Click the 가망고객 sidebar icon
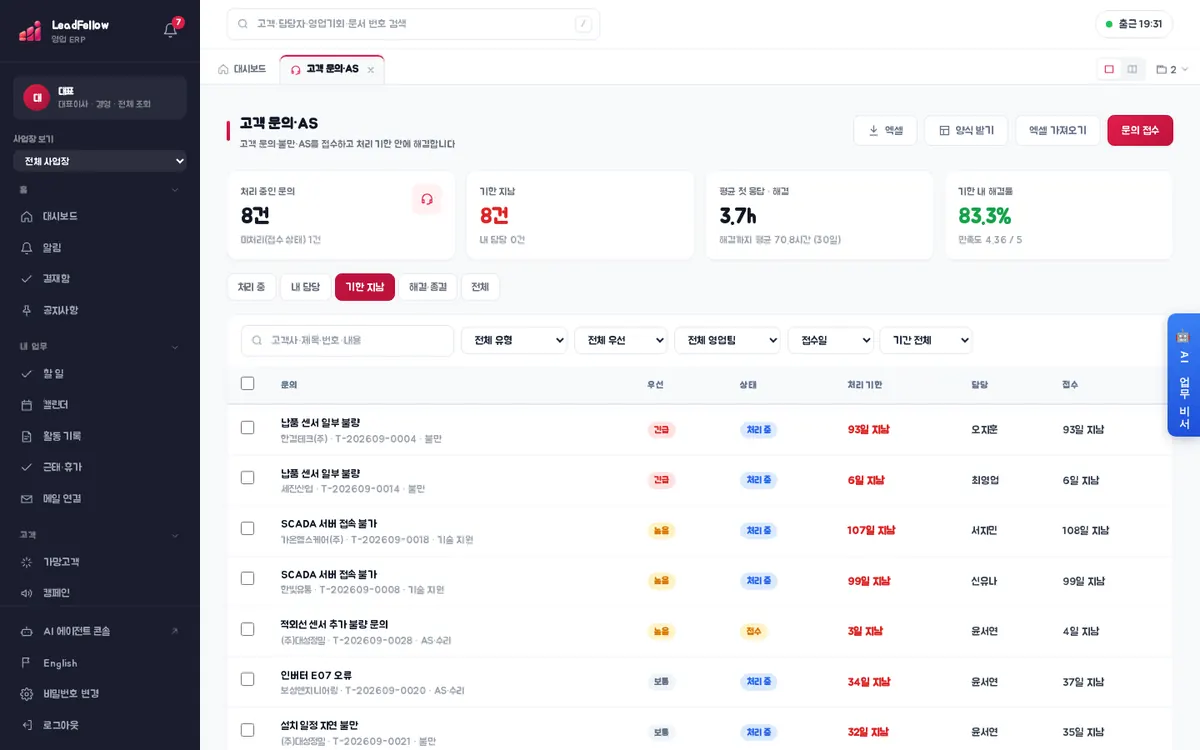Screen dimensions: 1200x750 point(27,562)
